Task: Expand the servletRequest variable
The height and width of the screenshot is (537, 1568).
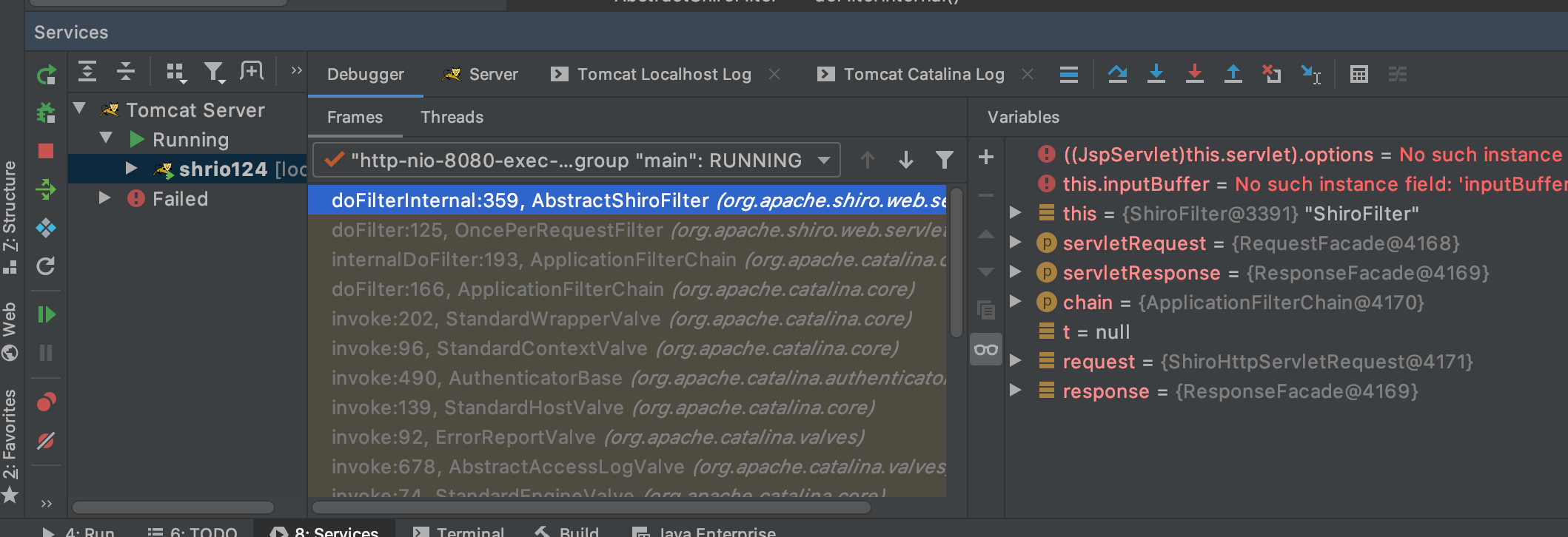Action: point(1016,243)
